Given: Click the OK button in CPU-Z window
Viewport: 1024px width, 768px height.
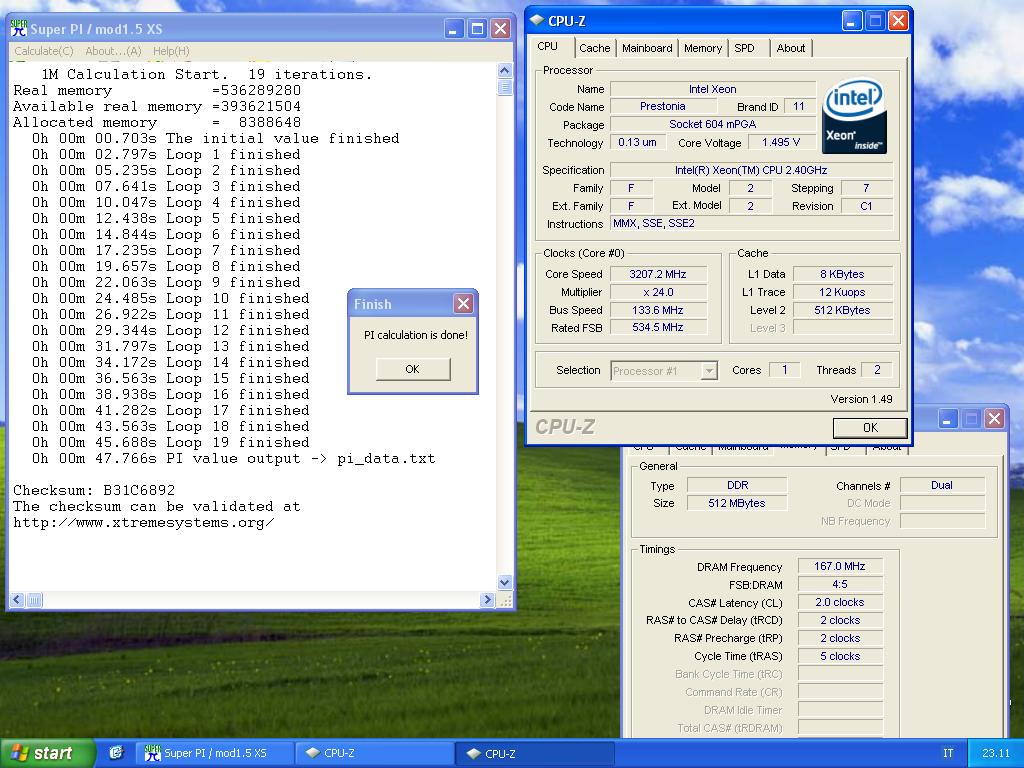Looking at the screenshot, I should coord(870,428).
